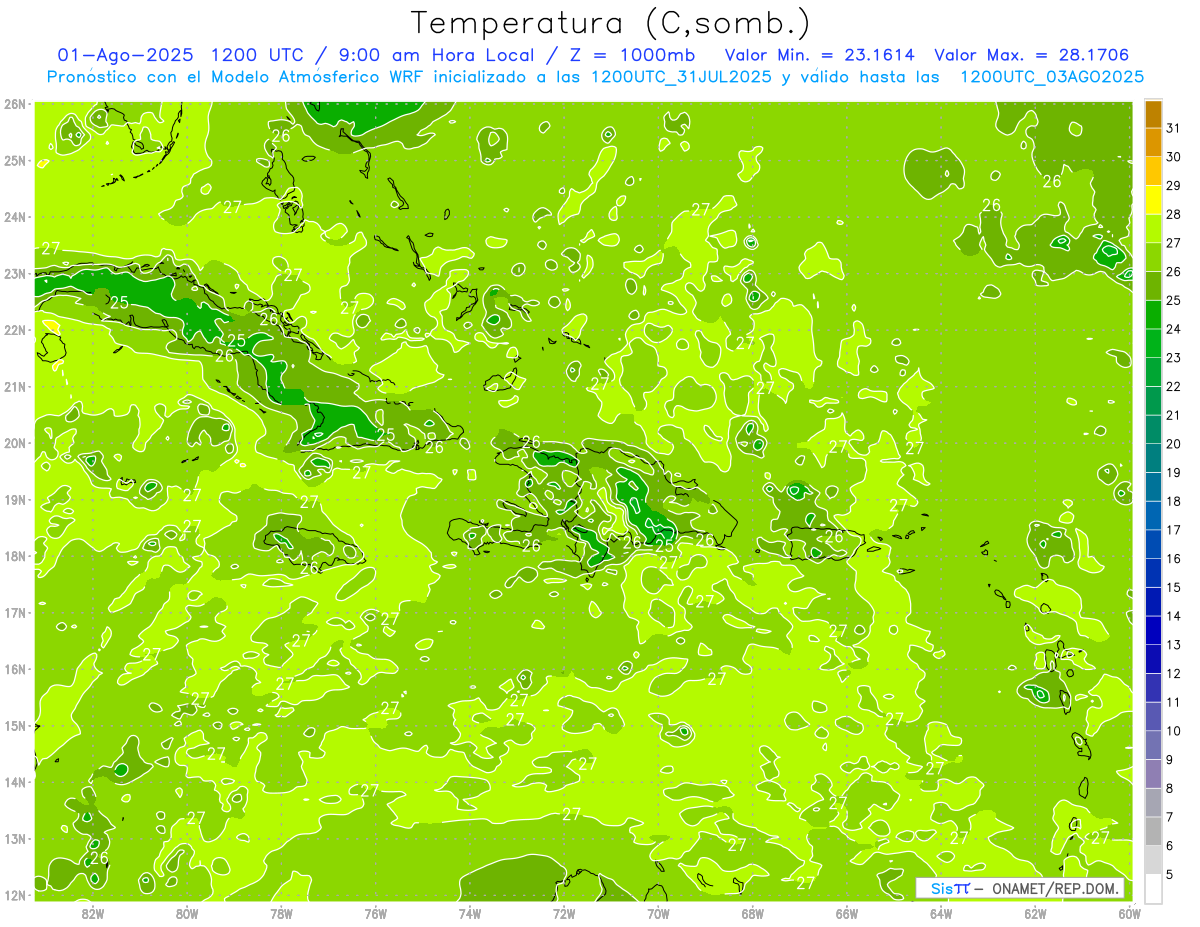Click the latitude axis label 25N
Screen dimensions: 1200x927
14,161
